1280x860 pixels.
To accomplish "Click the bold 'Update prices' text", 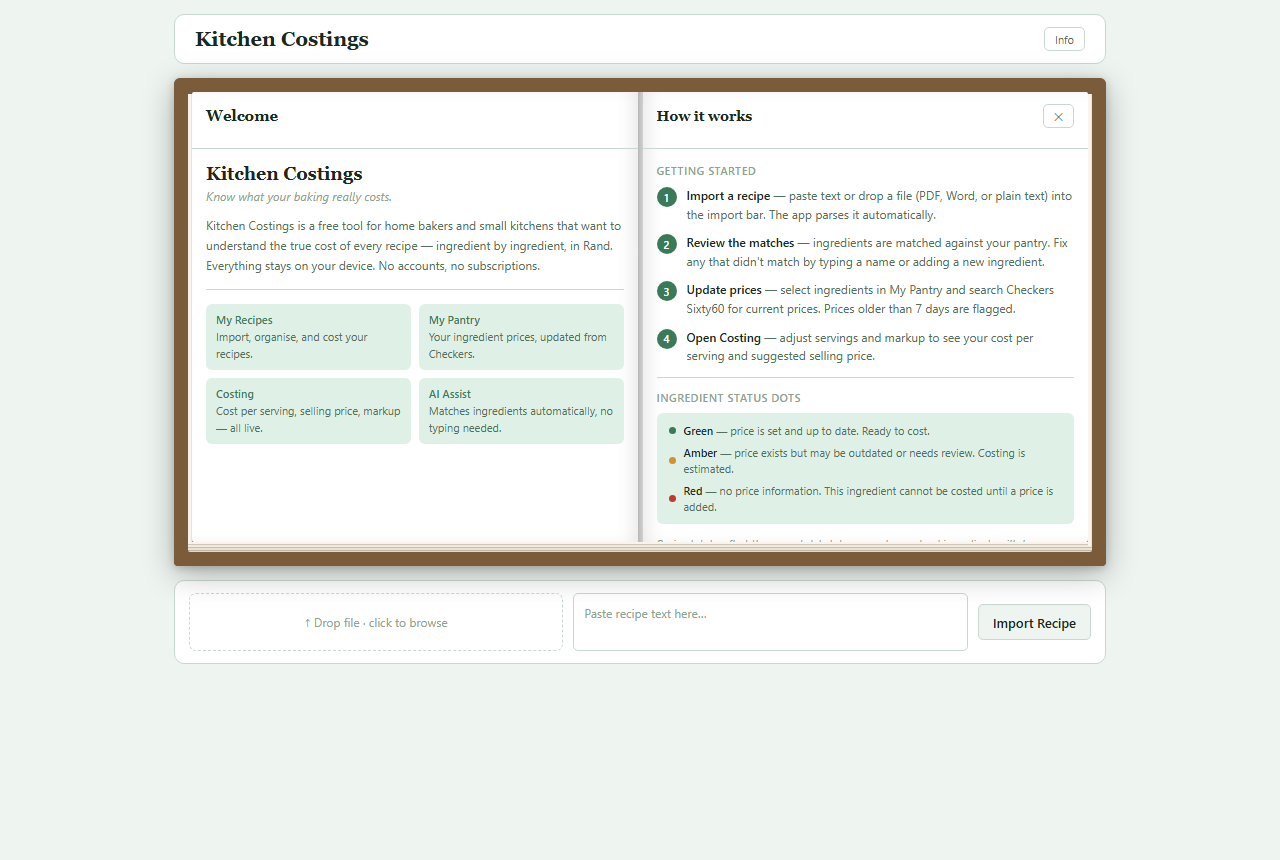I will tap(724, 290).
